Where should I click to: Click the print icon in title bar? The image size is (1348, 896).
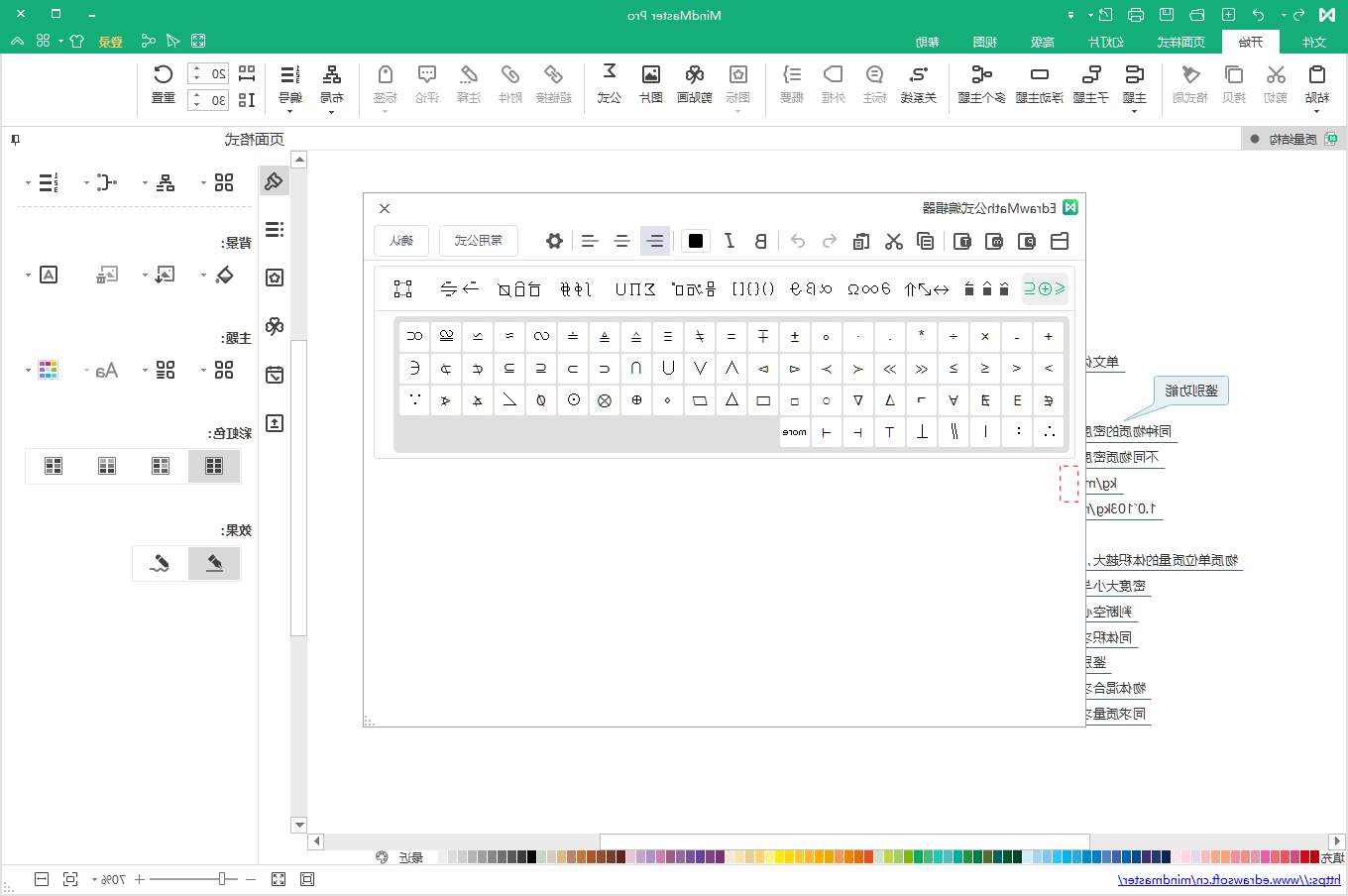pyautogui.click(x=1136, y=15)
